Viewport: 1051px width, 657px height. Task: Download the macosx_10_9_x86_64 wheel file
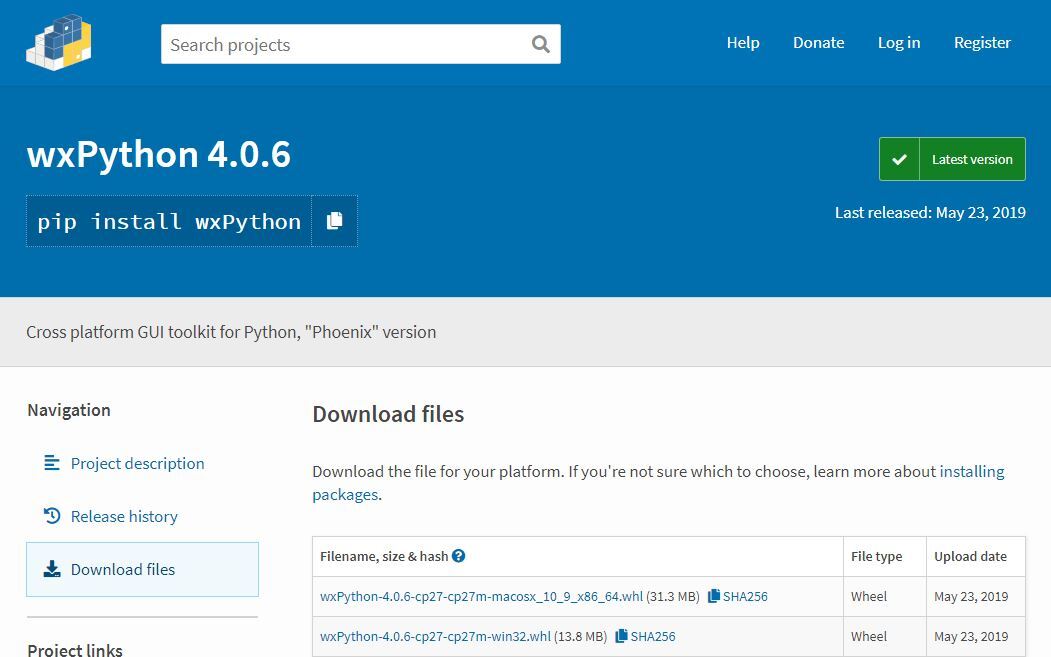coord(481,596)
